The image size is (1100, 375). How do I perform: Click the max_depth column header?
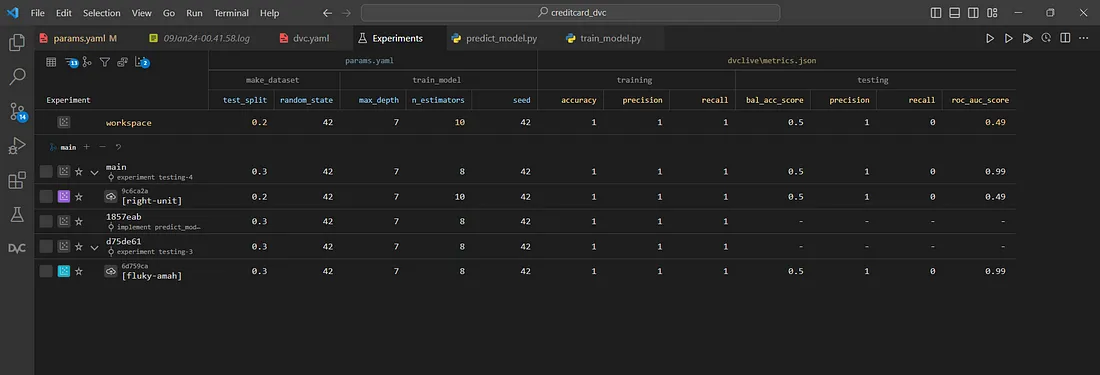click(378, 100)
